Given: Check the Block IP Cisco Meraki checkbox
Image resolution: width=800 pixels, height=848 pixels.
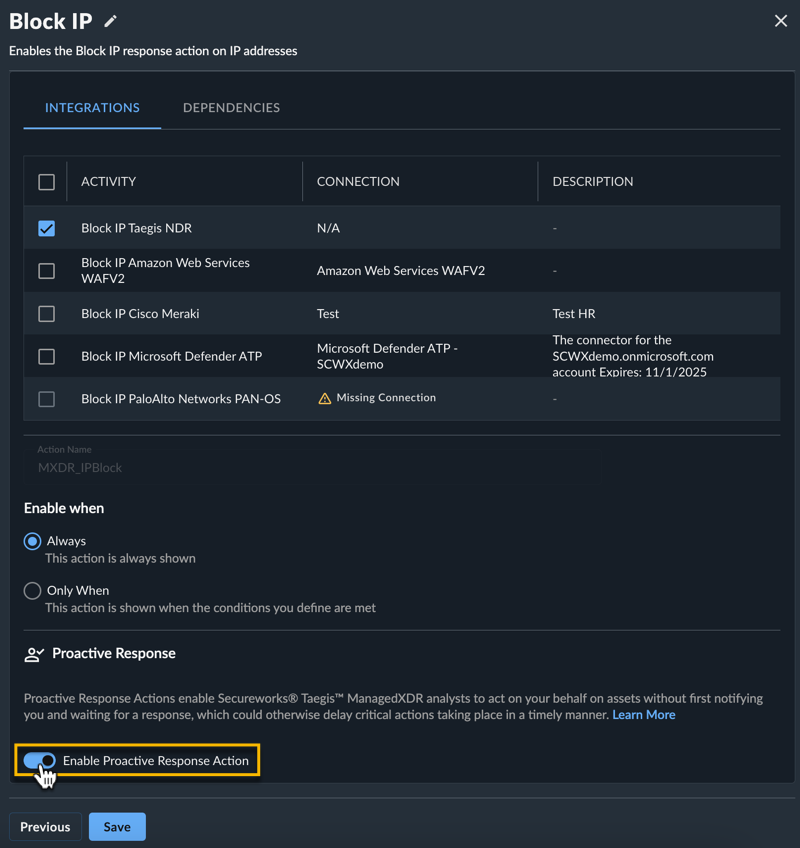Looking at the screenshot, I should pyautogui.click(x=47, y=314).
